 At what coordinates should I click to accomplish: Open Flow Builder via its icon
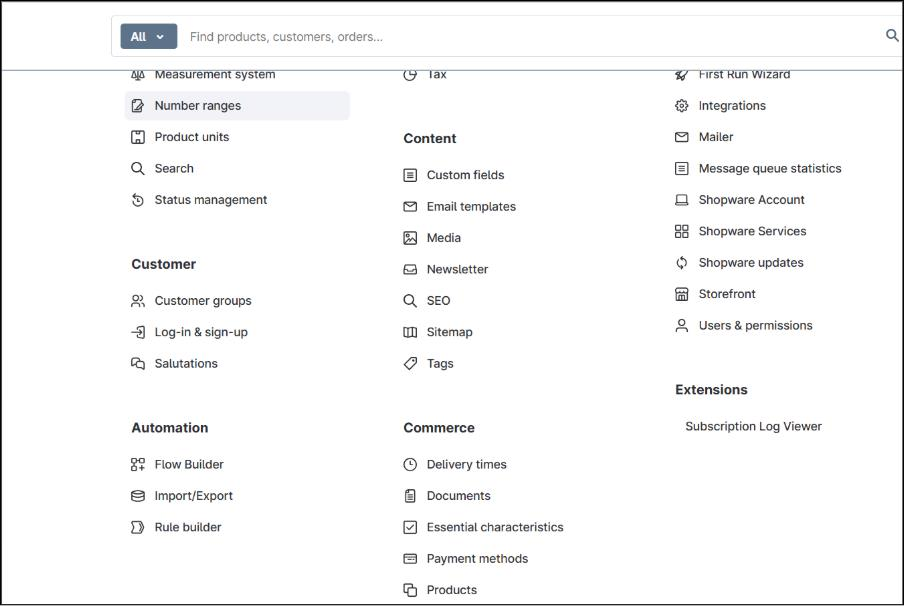coord(137,464)
